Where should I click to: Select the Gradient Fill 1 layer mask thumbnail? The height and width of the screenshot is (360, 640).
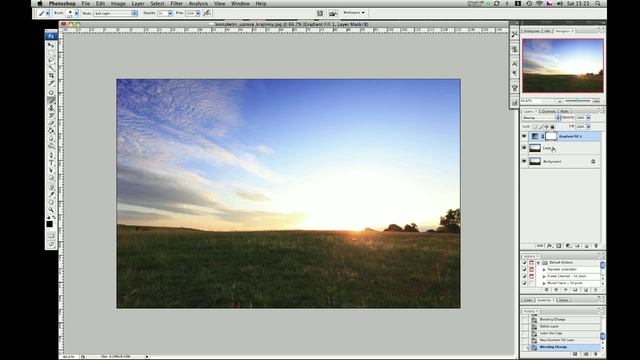(x=551, y=136)
